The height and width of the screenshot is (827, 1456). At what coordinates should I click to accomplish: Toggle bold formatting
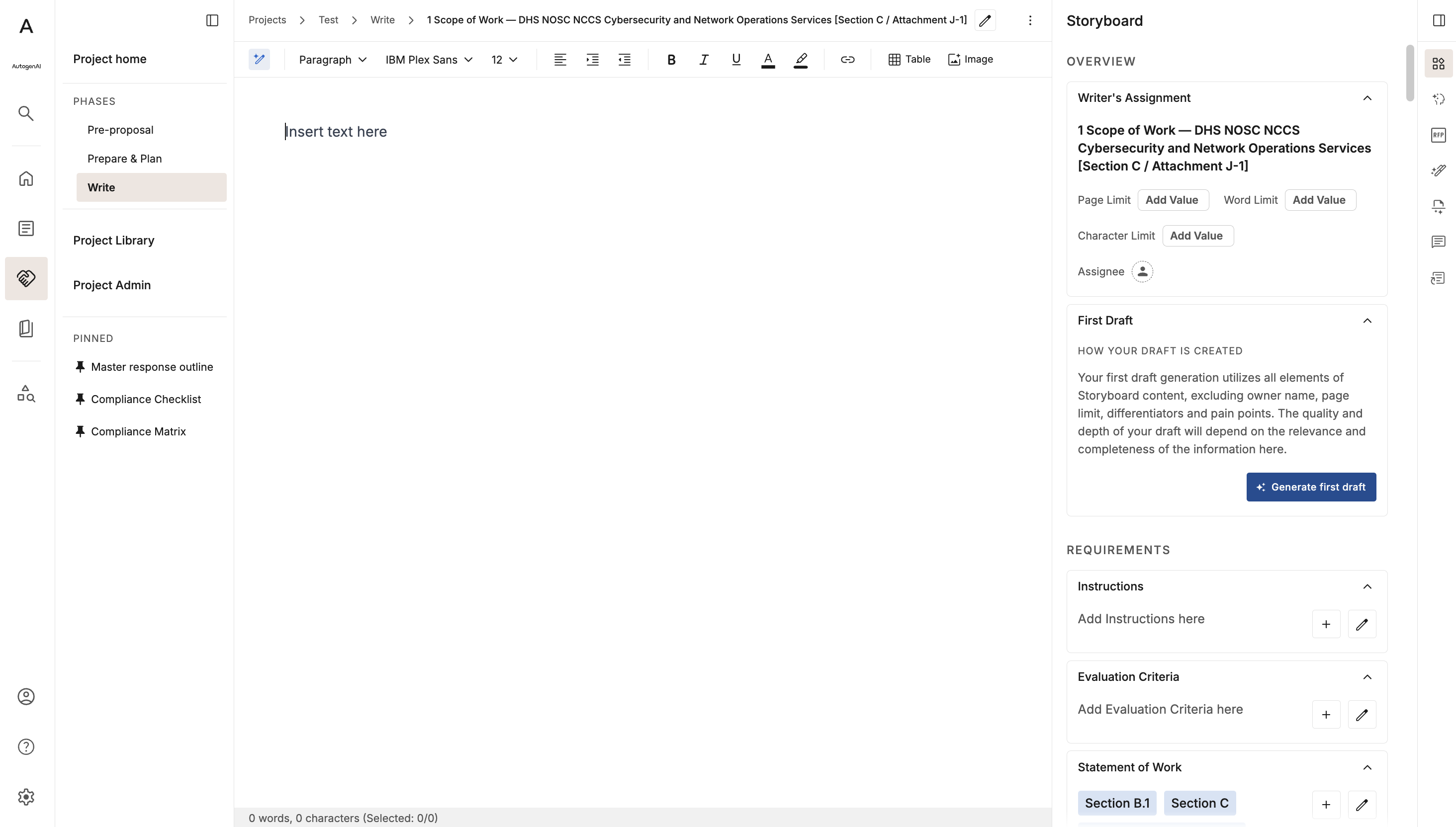(x=671, y=59)
